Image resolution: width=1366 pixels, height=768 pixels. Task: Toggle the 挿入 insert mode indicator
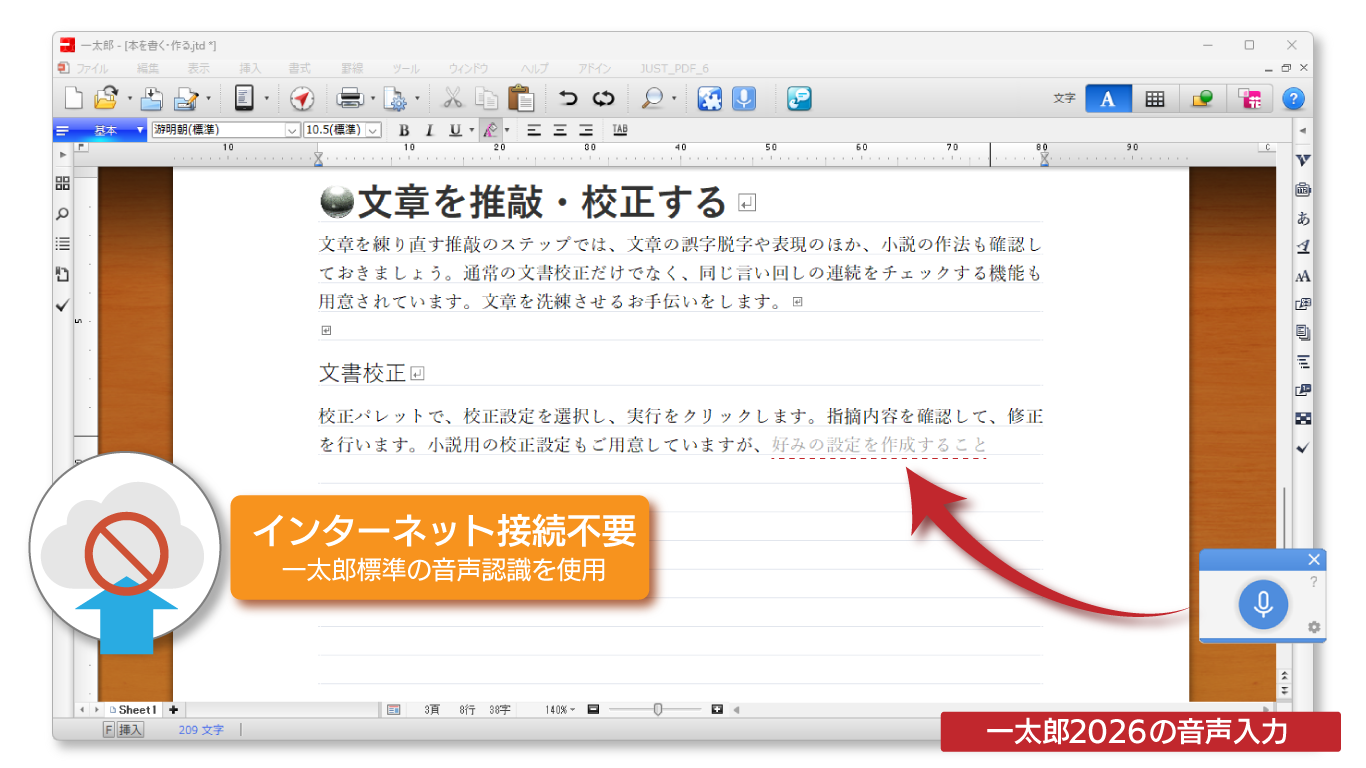coord(131,730)
